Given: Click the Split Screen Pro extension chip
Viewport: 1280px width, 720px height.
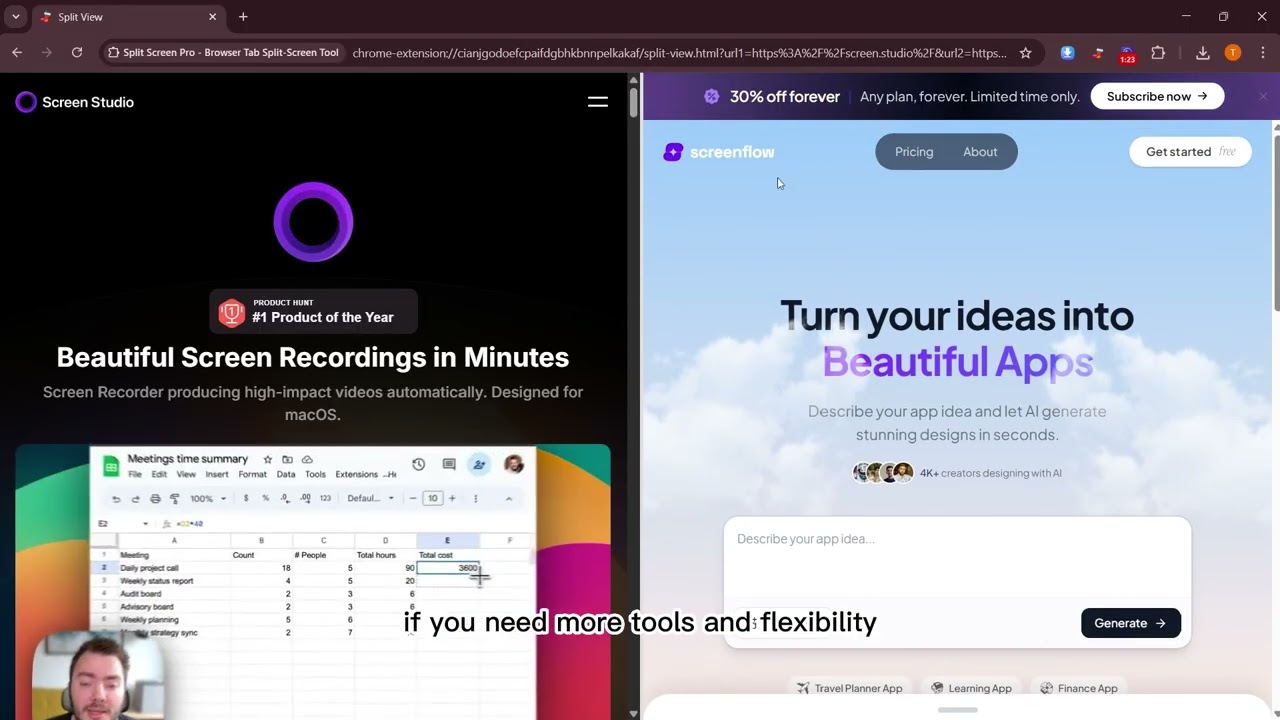Looking at the screenshot, I should (x=224, y=53).
